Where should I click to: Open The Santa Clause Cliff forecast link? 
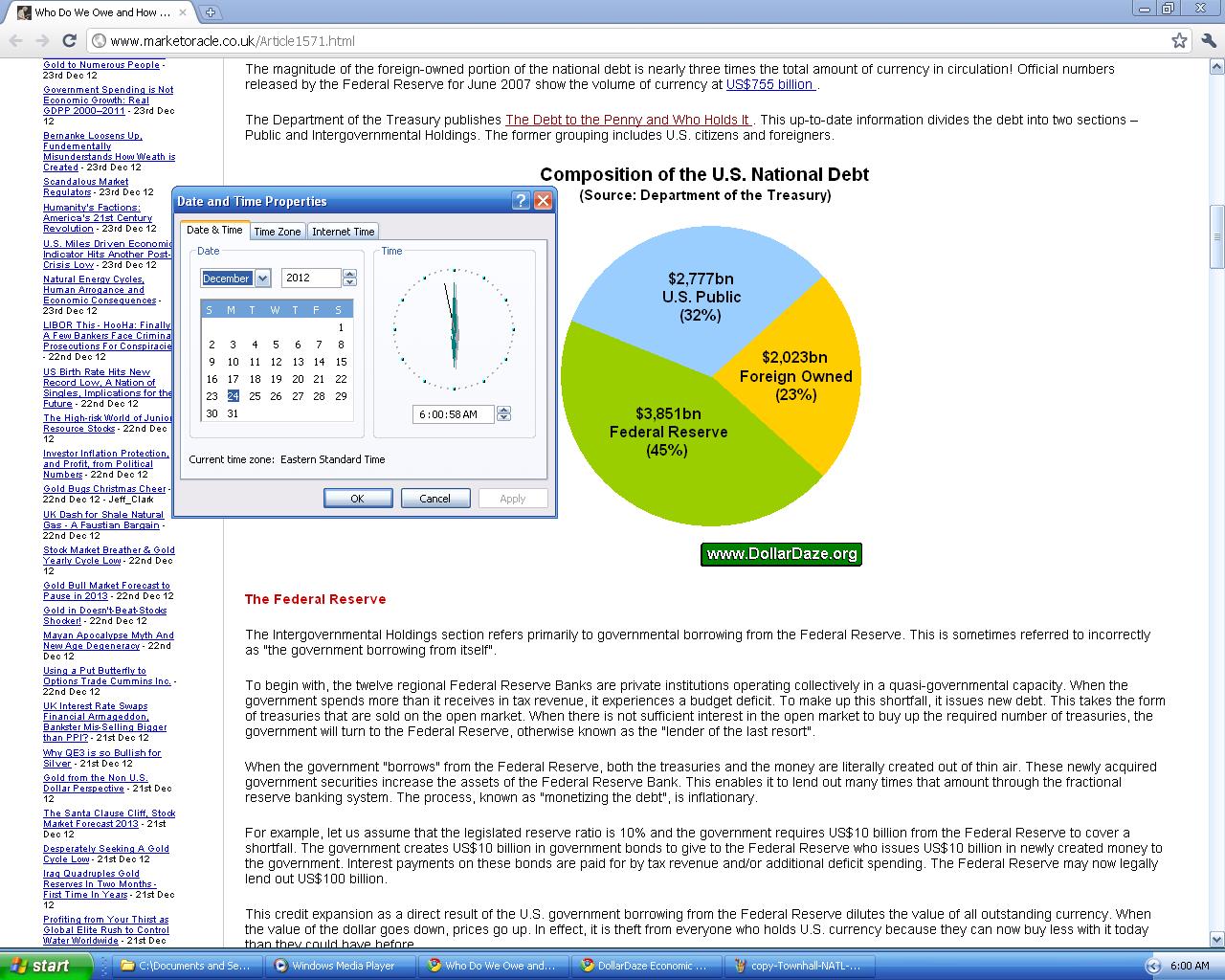(x=109, y=818)
